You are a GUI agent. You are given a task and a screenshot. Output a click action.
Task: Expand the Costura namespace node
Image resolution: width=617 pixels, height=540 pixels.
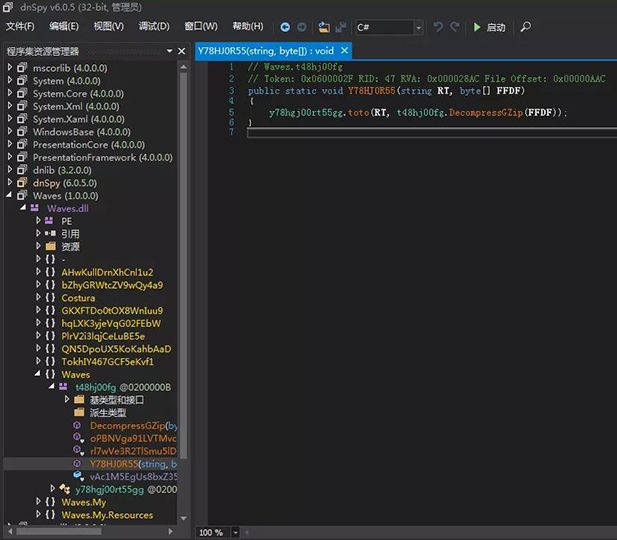tap(38, 297)
